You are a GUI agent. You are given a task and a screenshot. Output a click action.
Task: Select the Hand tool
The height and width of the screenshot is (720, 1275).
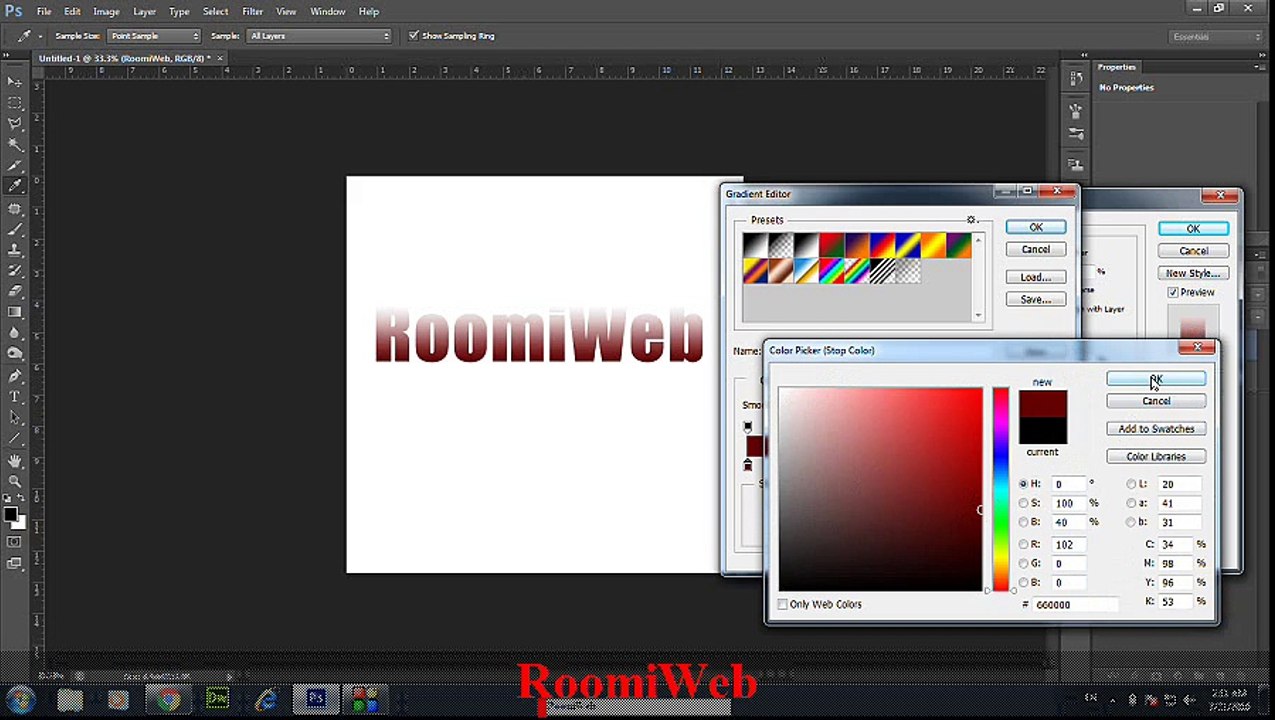coord(15,461)
